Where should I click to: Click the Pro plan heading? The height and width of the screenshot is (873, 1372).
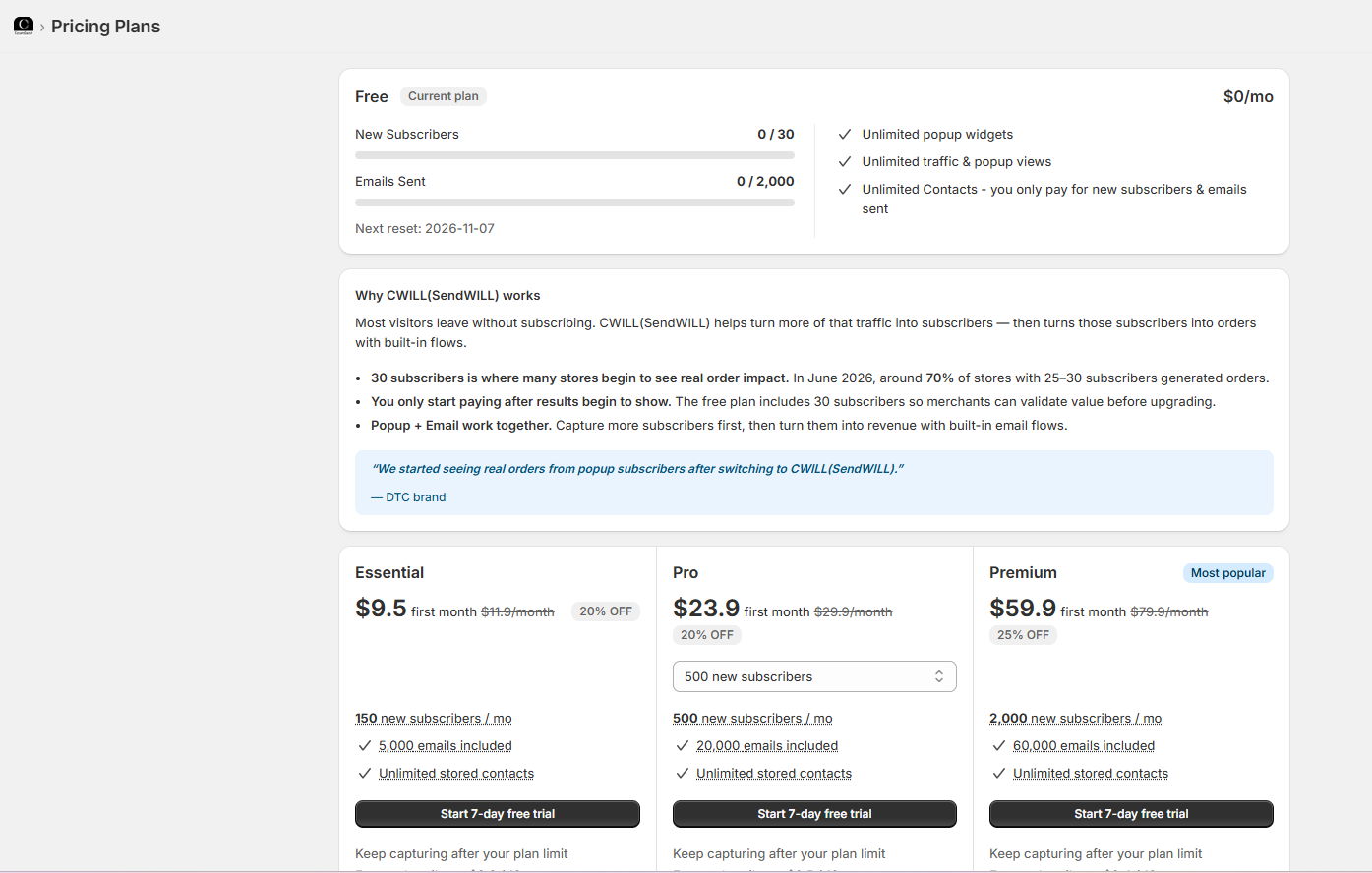tap(686, 573)
